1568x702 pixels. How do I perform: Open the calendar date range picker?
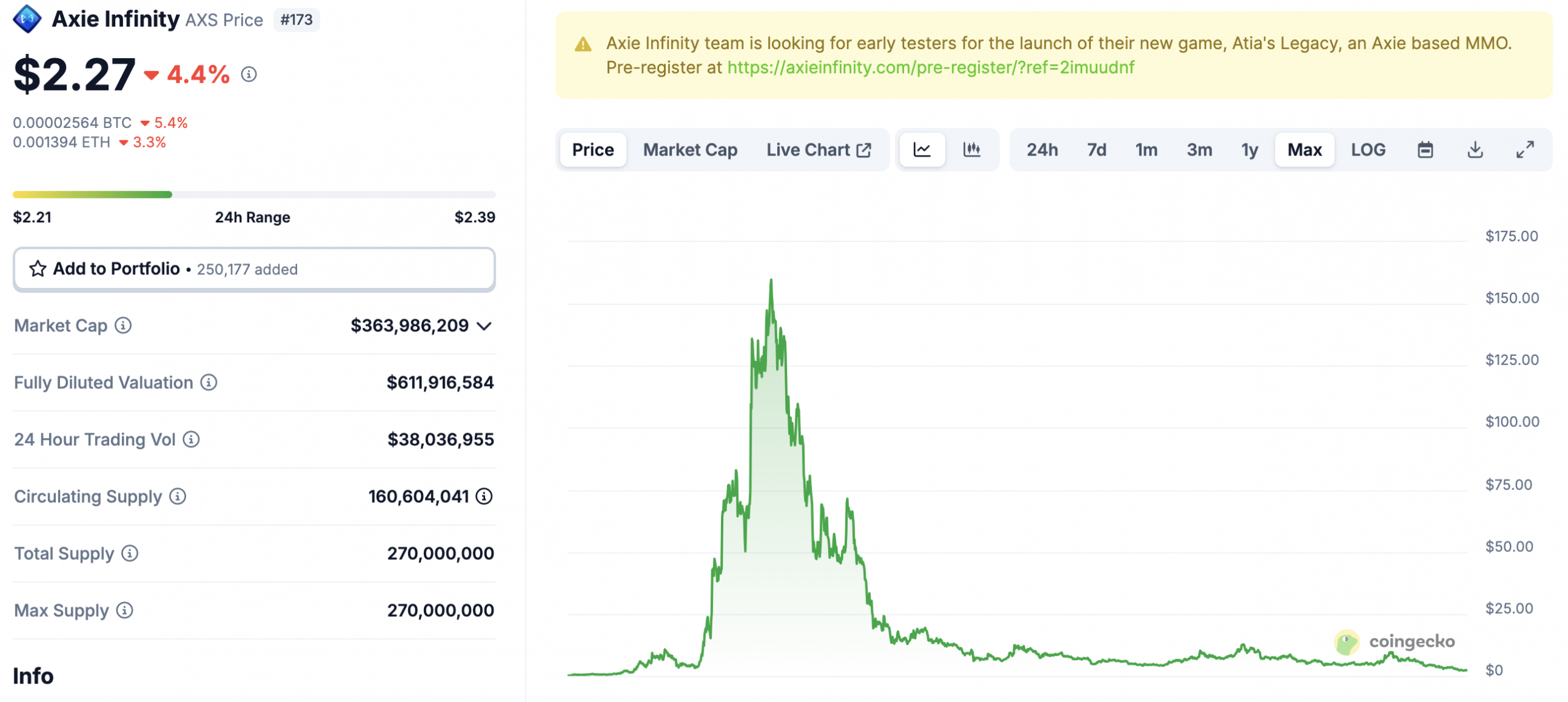coord(1425,149)
